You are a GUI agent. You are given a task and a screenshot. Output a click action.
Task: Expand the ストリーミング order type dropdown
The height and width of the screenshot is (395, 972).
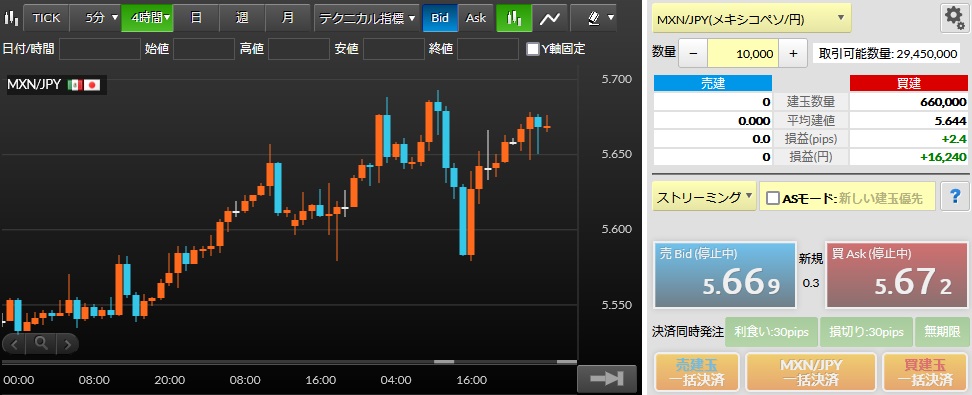[704, 197]
